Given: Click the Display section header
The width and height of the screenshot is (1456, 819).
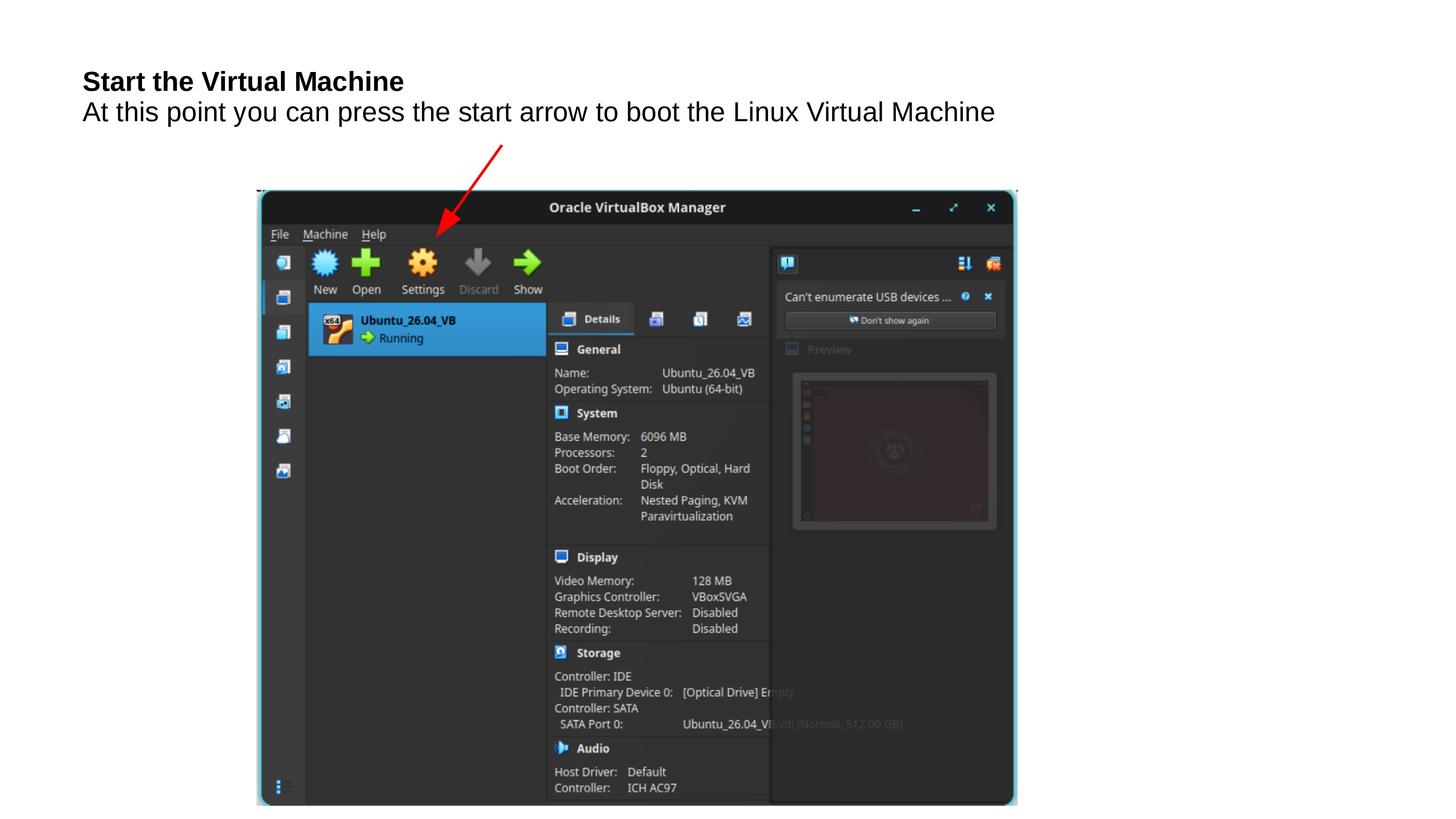Looking at the screenshot, I should (597, 557).
